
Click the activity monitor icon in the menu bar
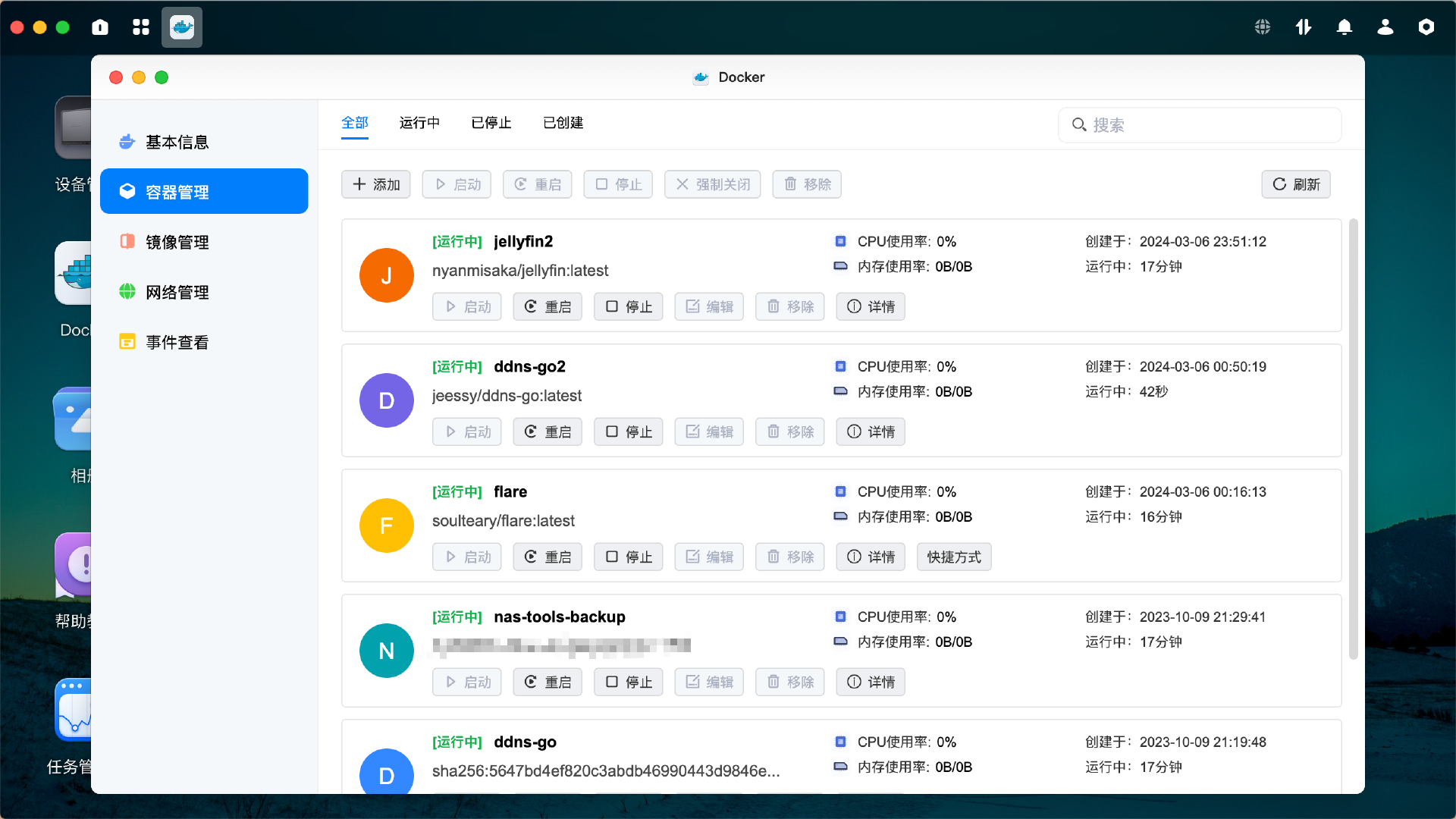click(x=1304, y=27)
